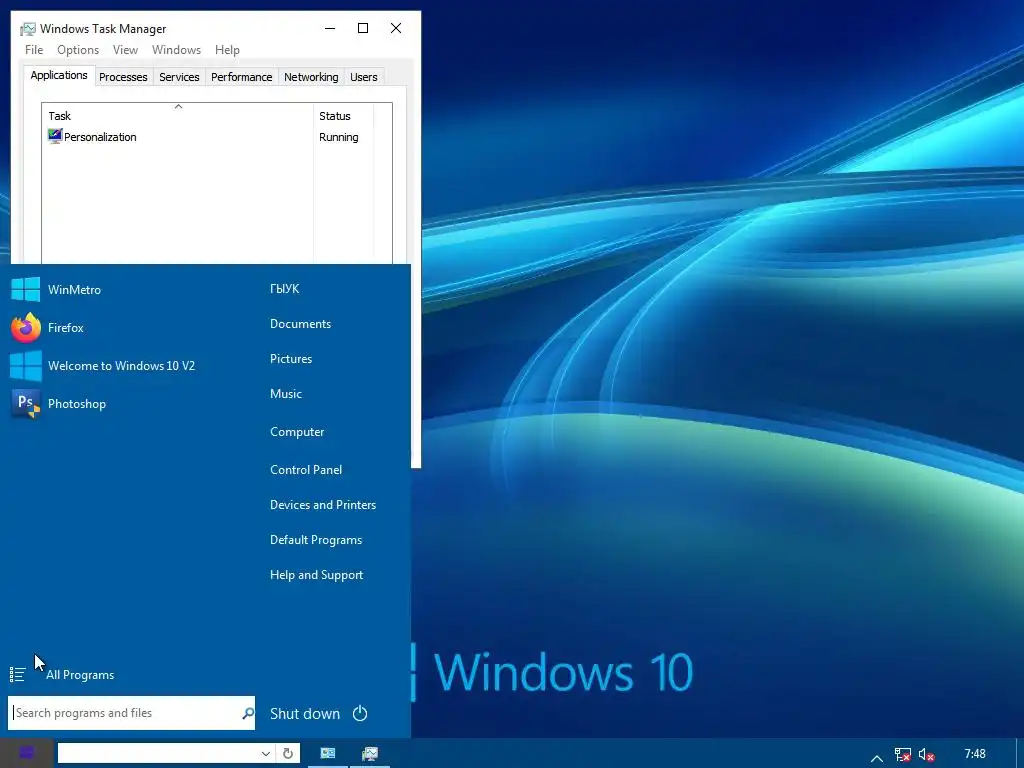Switch to the Performance tab
The height and width of the screenshot is (768, 1024).
242,77
